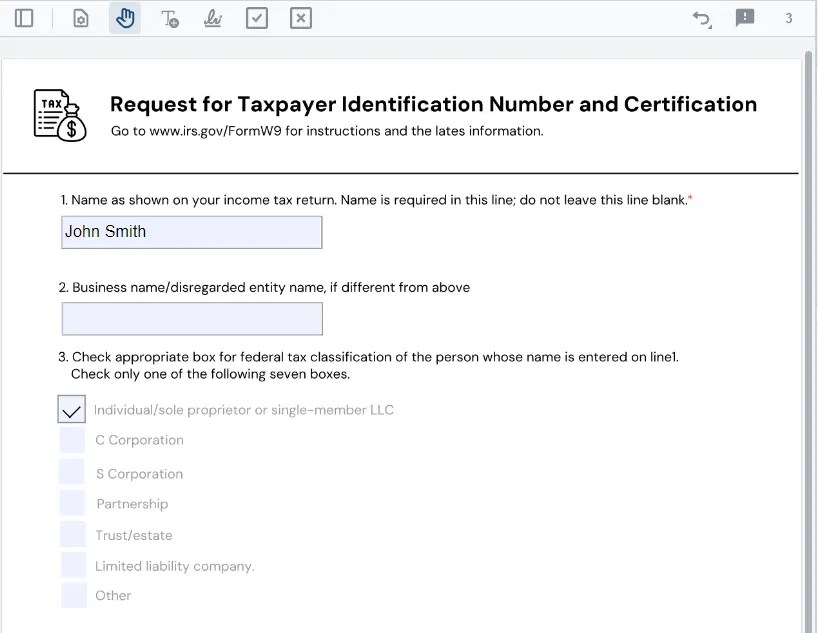Click the undo arrow icon
Image resolution: width=818 pixels, height=633 pixels.
tap(702, 18)
